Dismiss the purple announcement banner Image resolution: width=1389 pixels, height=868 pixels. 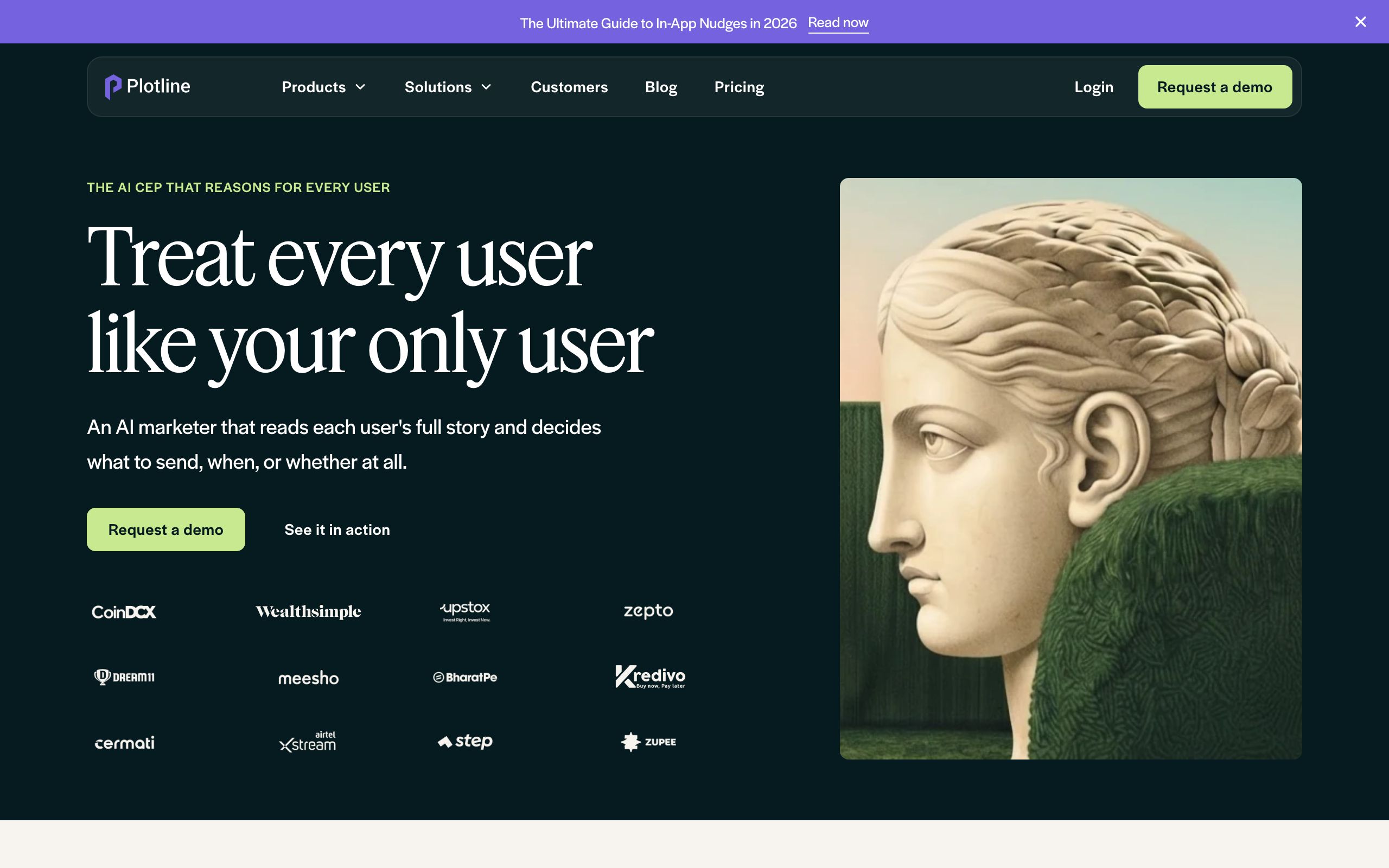pyautogui.click(x=1360, y=22)
